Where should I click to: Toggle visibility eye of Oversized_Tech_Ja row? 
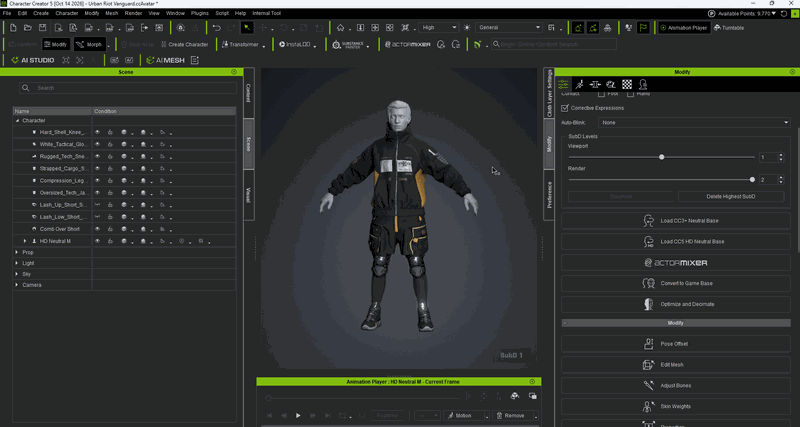[x=97, y=193]
